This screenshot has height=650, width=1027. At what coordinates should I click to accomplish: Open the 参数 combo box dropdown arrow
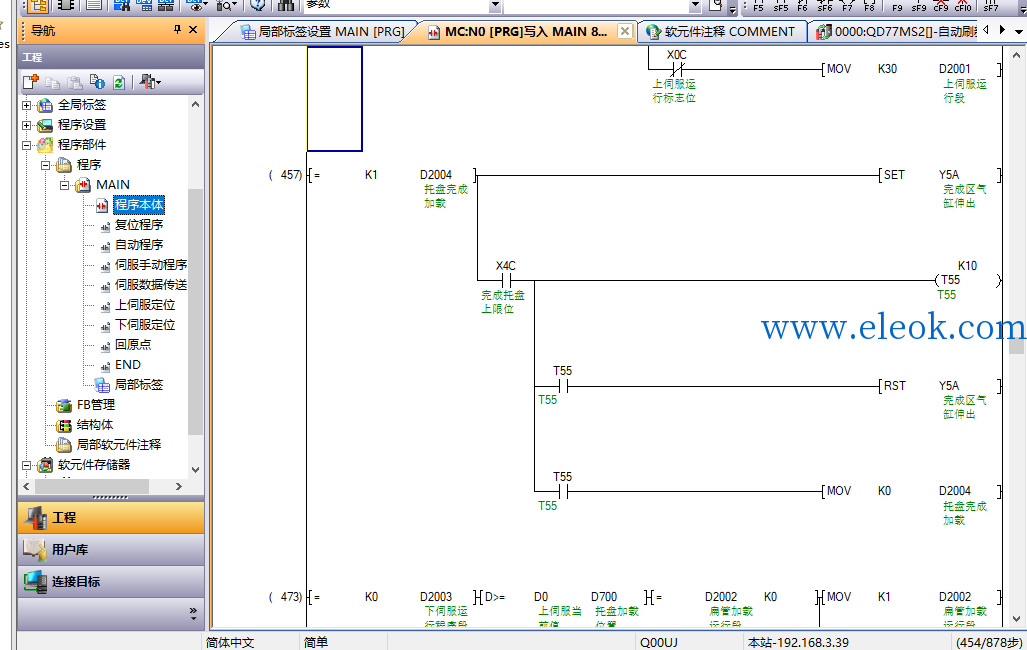[x=495, y=5]
